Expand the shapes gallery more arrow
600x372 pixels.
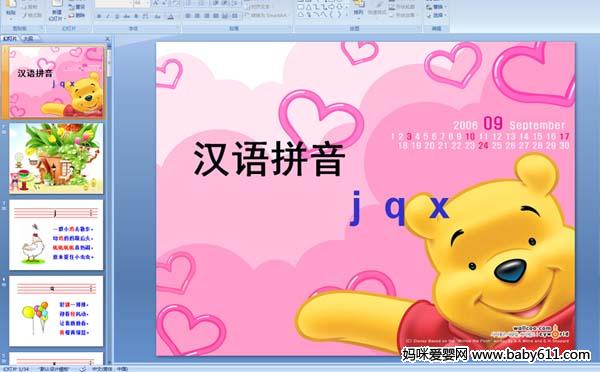coord(347,15)
